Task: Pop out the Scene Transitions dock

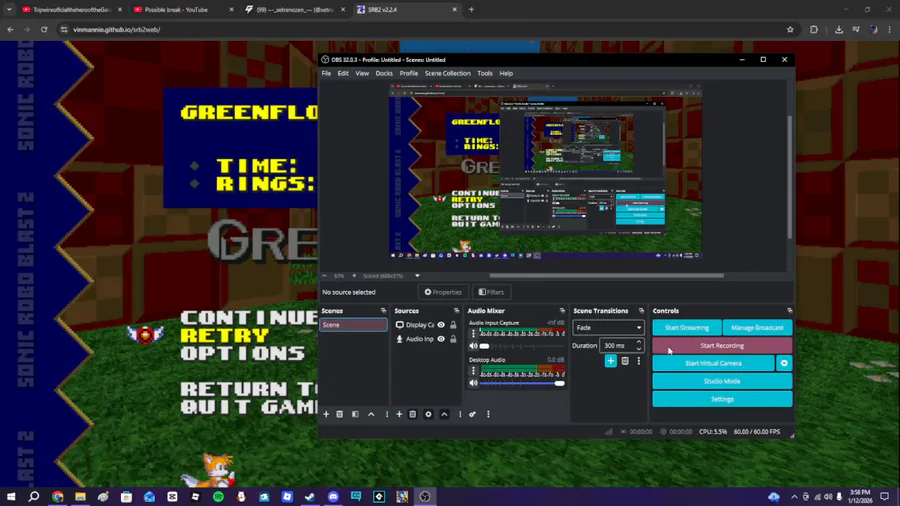Action: click(642, 311)
